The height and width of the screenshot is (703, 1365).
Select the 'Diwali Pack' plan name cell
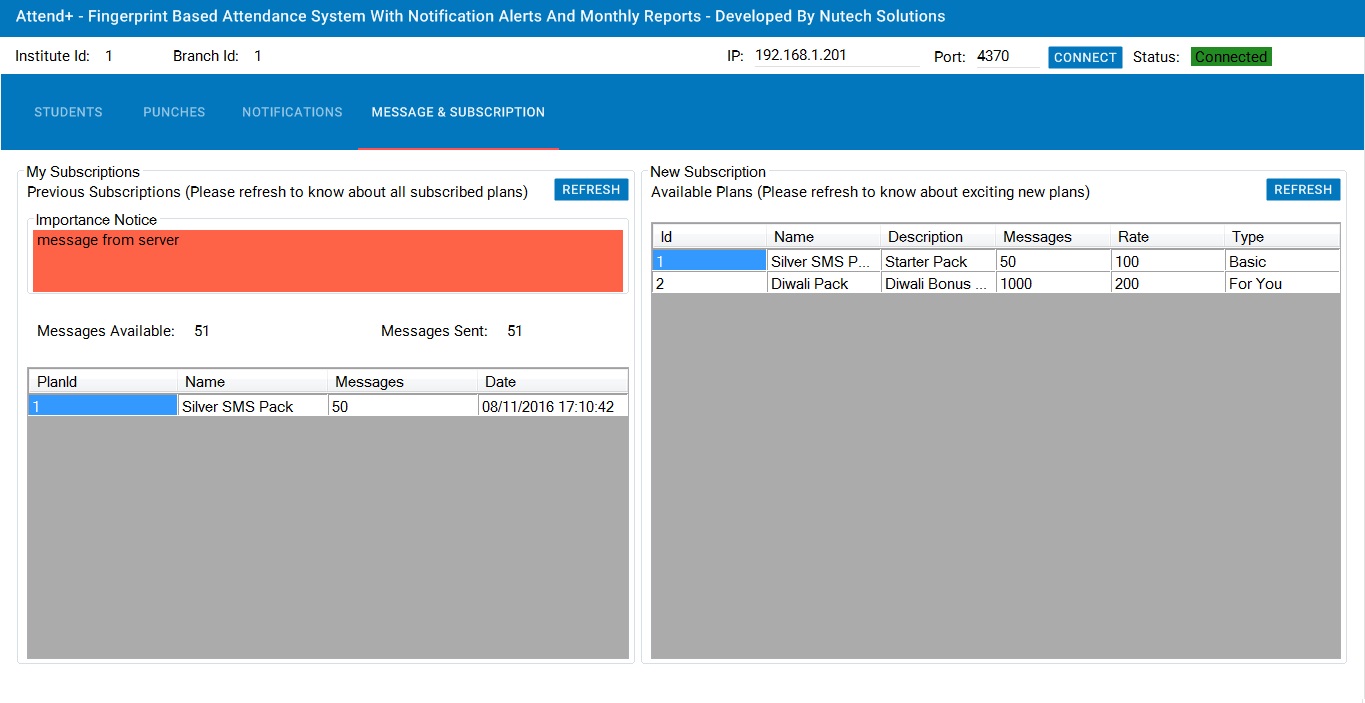coord(824,283)
